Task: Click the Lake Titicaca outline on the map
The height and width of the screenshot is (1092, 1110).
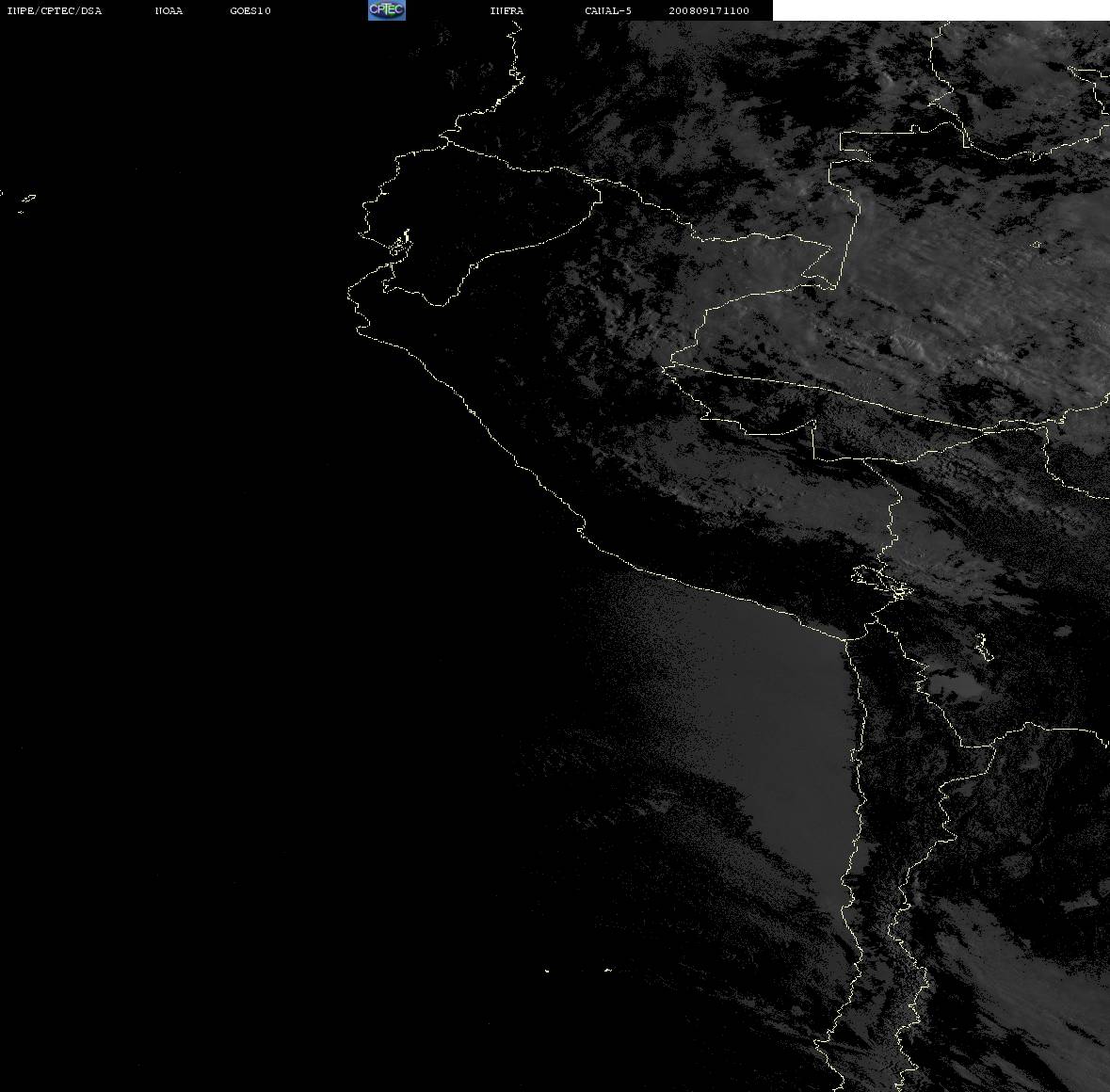Action: click(x=881, y=583)
